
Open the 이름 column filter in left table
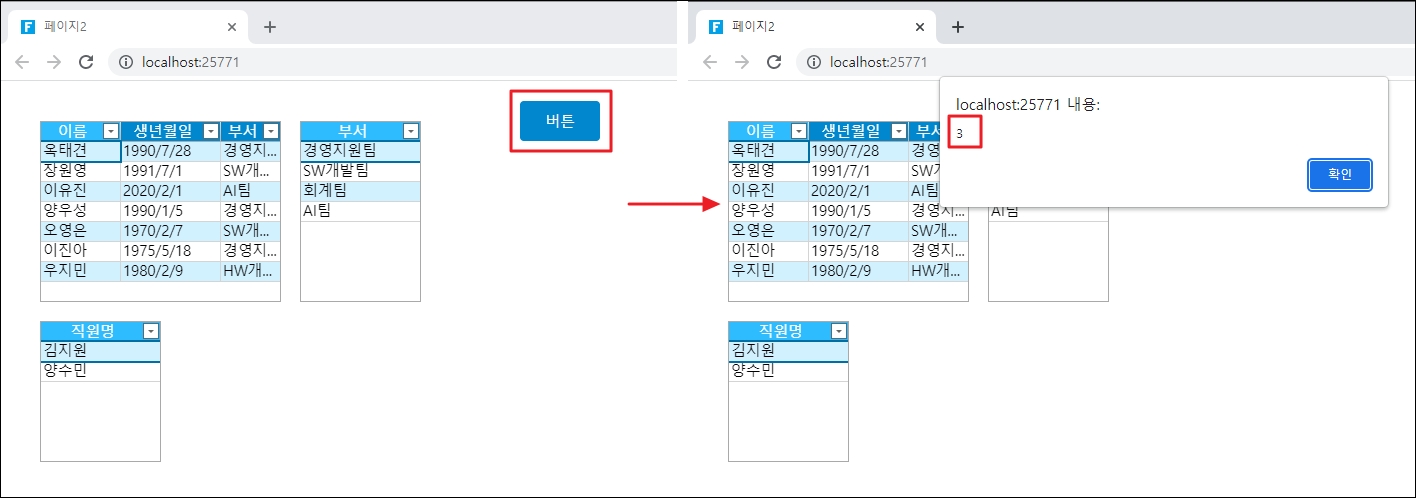click(111, 131)
